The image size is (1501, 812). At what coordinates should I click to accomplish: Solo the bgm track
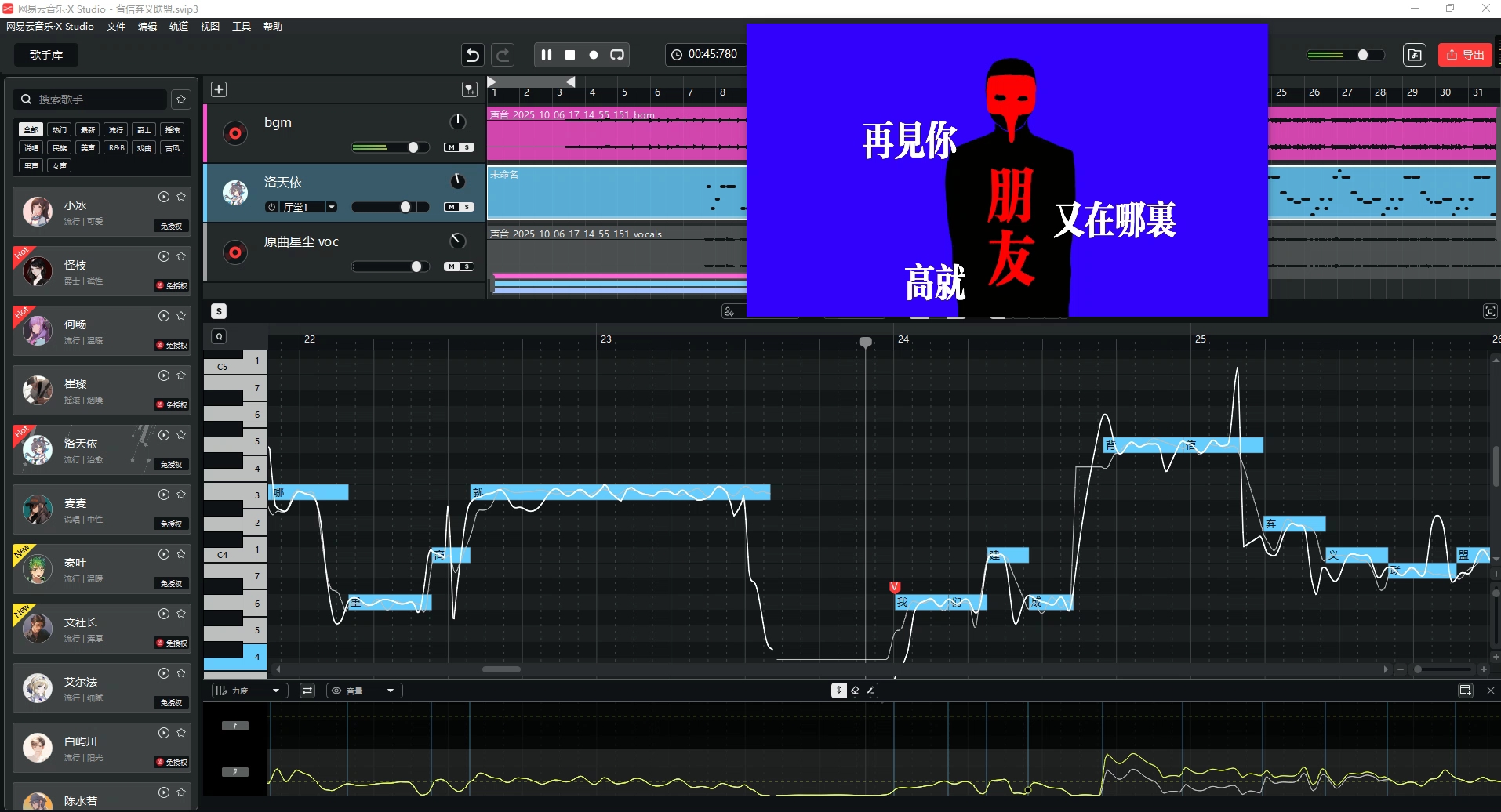(x=467, y=147)
